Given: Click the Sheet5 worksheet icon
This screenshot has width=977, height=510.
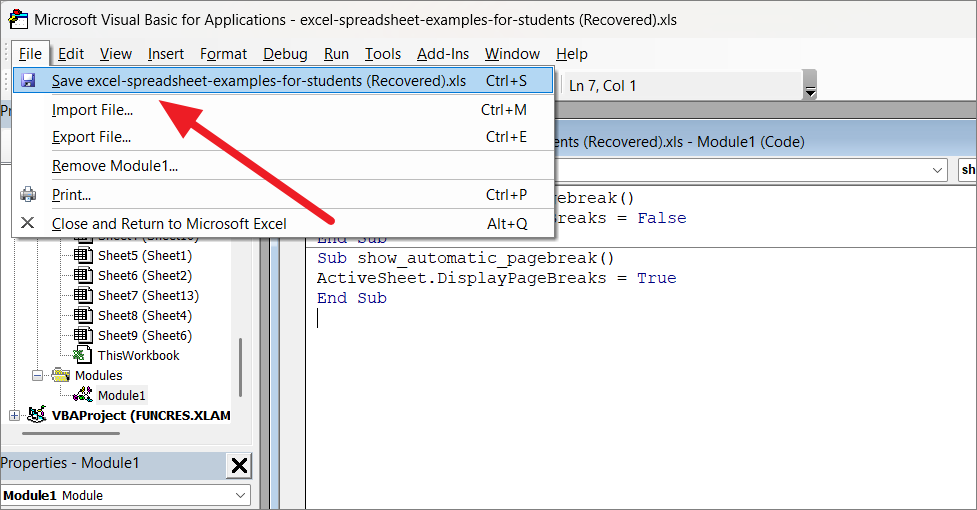Looking at the screenshot, I should point(83,255).
